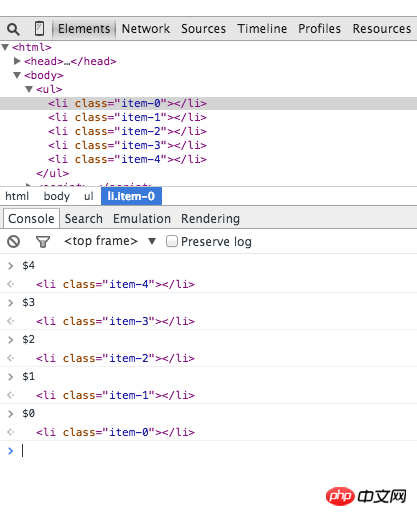Open the Rendering drawer tab

point(210,219)
